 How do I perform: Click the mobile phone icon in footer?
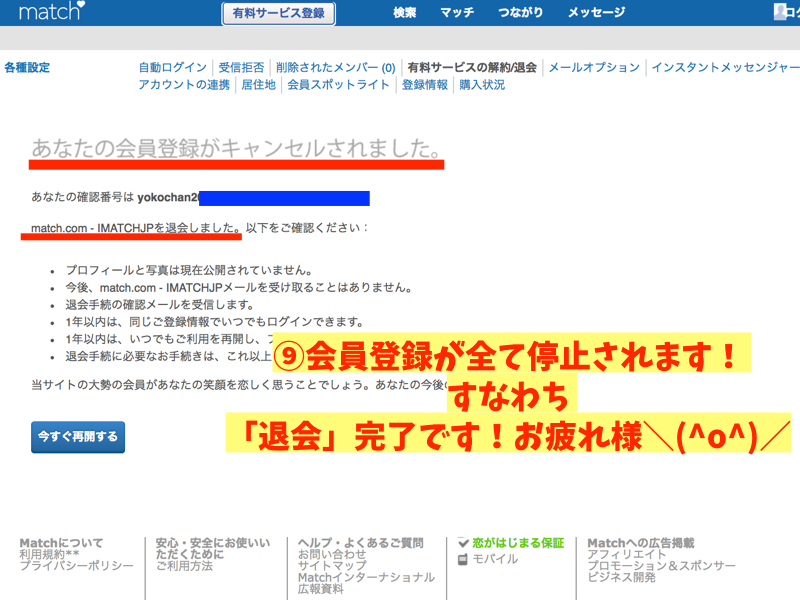click(x=463, y=560)
